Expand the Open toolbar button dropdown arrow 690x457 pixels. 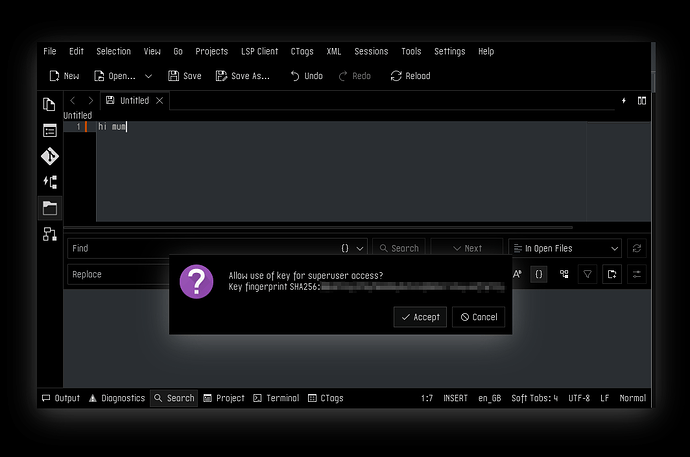(149, 76)
